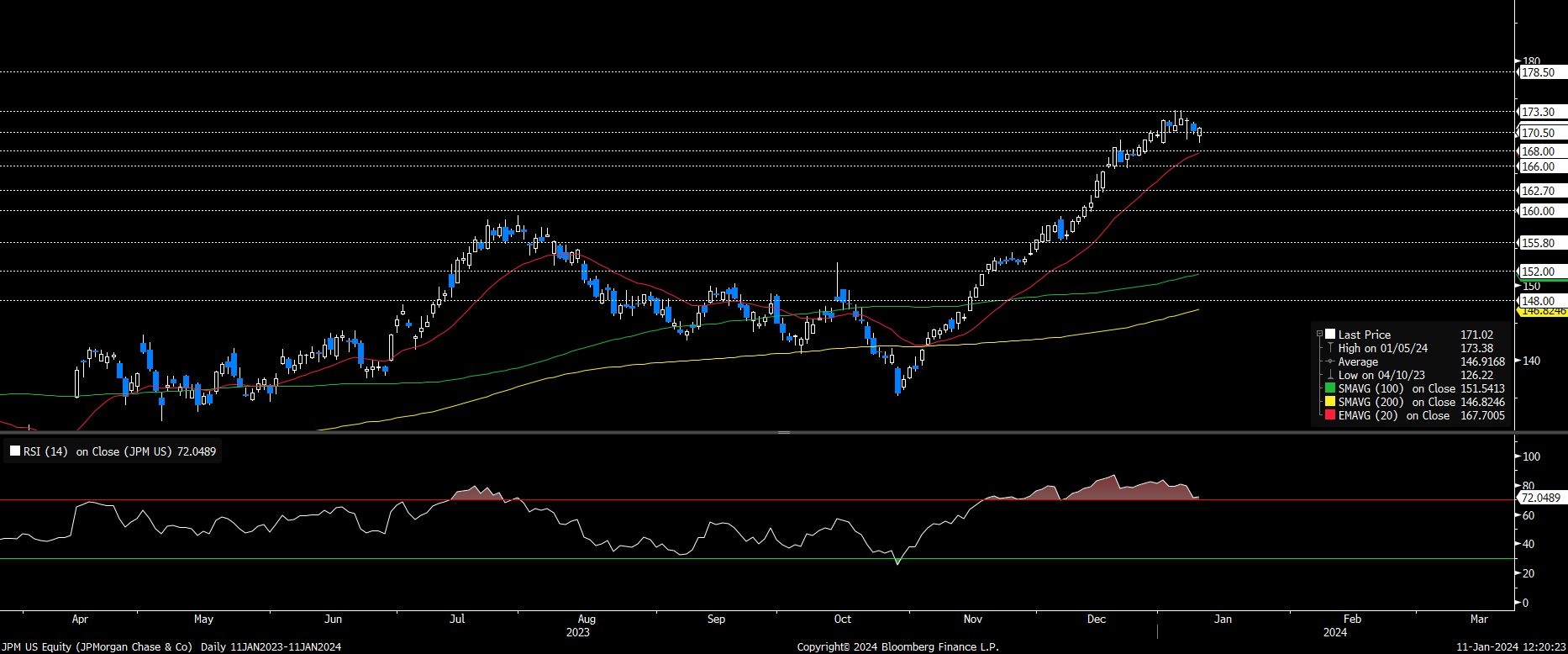This screenshot has height=654, width=1568.
Task: Select 'SMAVG (100) on Close' legend text
Action: [x=1397, y=388]
